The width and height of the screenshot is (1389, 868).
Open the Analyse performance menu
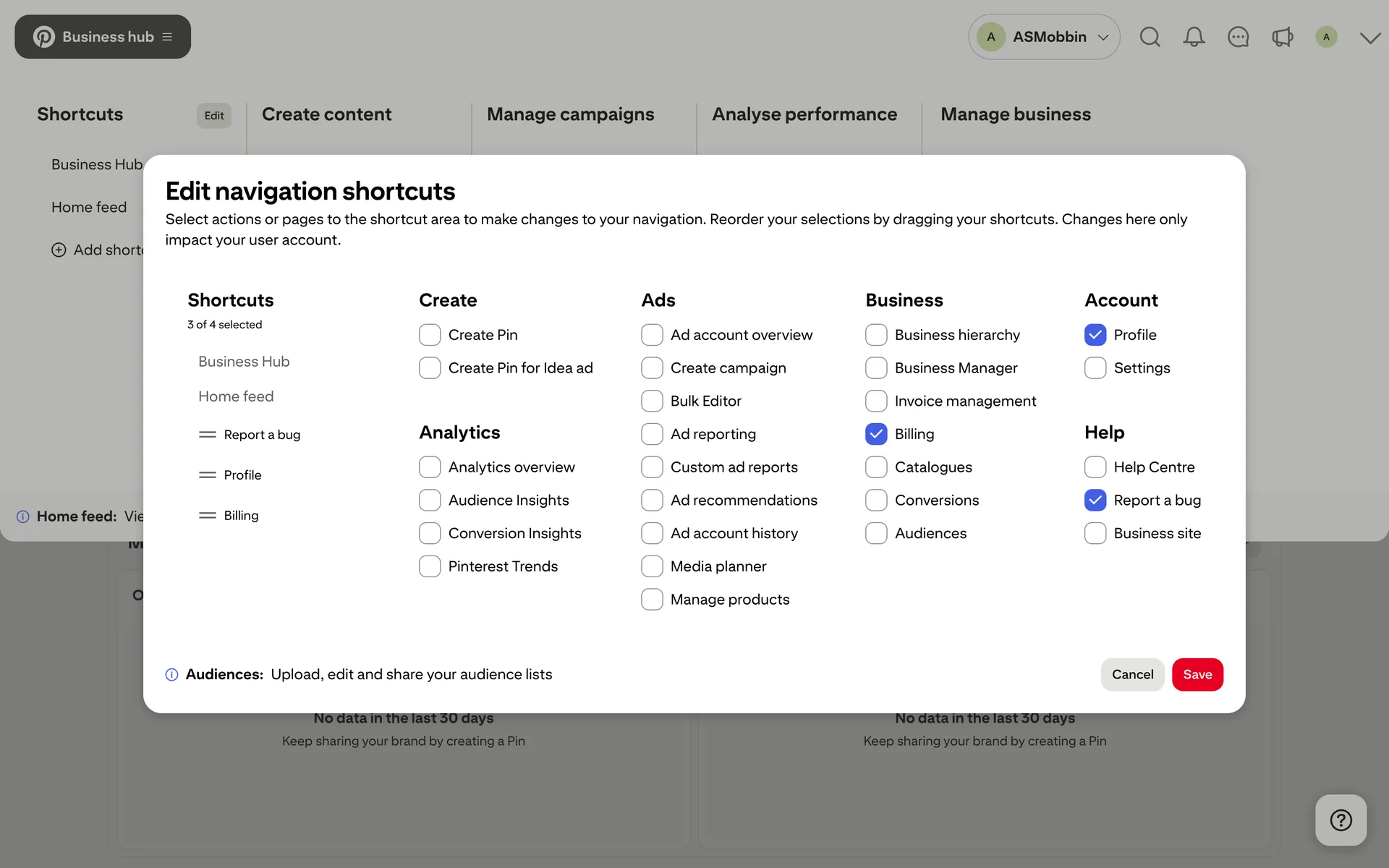tap(804, 114)
